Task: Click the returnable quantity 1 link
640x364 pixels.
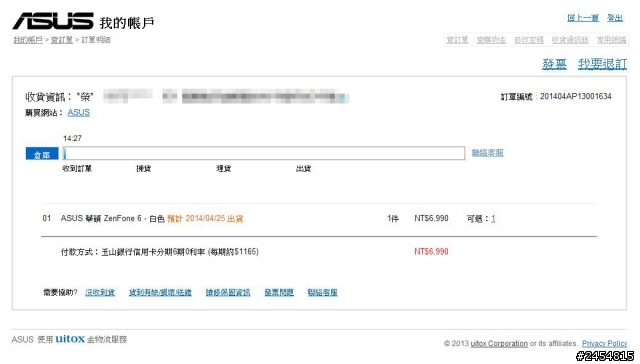Action: 493,219
